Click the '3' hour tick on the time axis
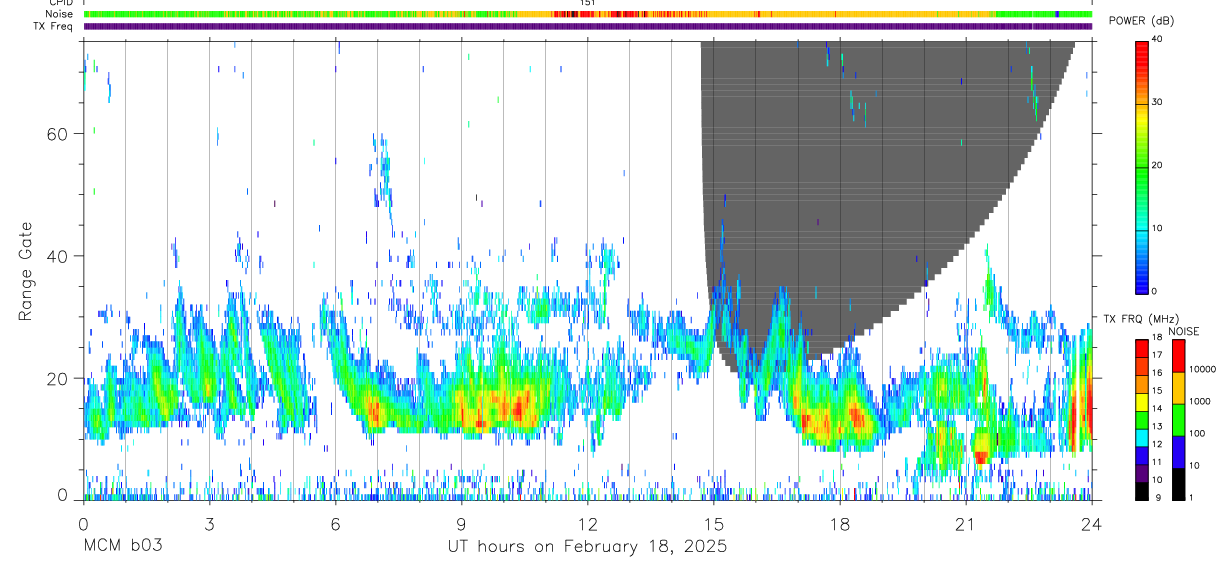Screen dimensions: 1228x567 tap(209, 523)
